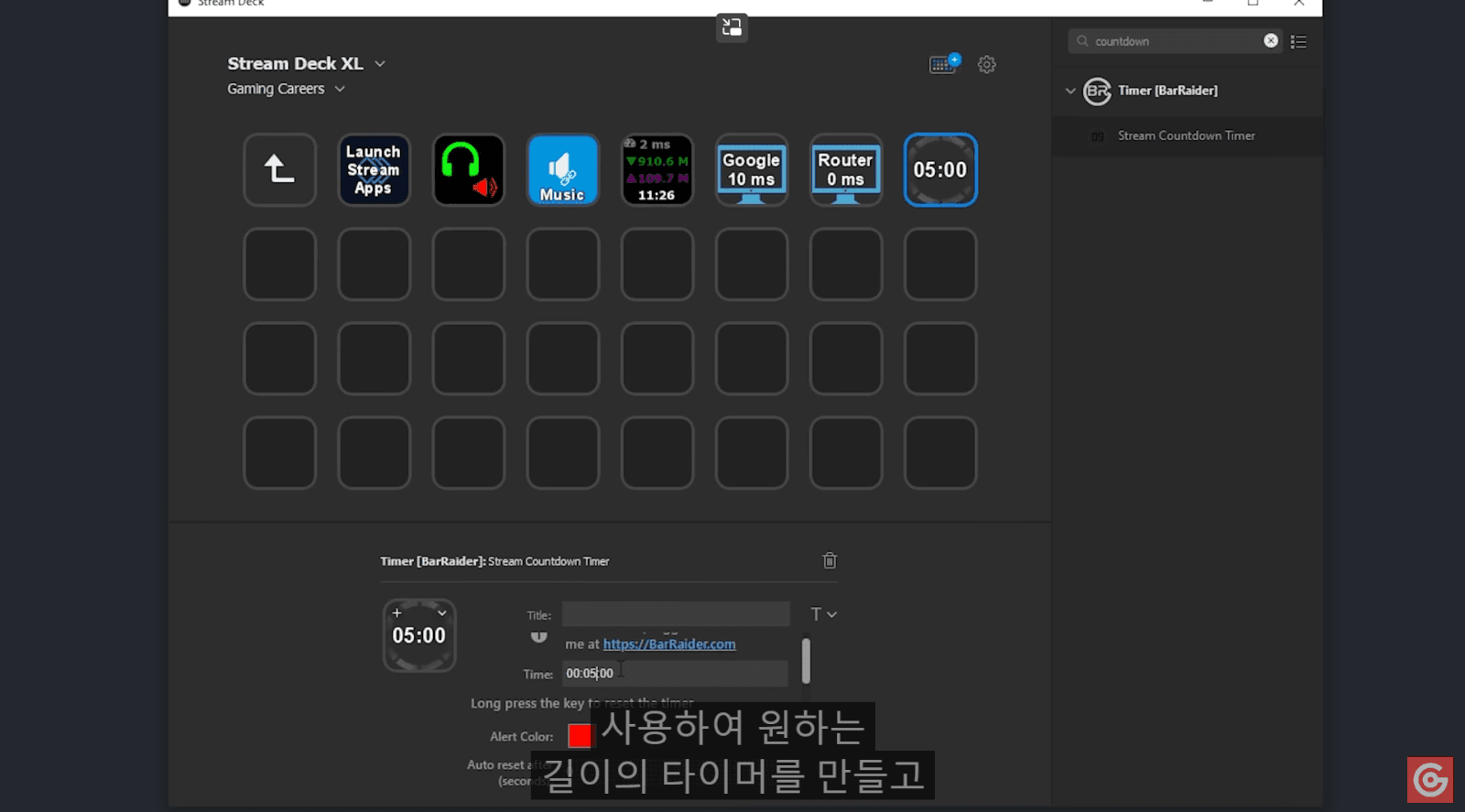Open the Stream Deck store keyboard icon

click(x=944, y=64)
